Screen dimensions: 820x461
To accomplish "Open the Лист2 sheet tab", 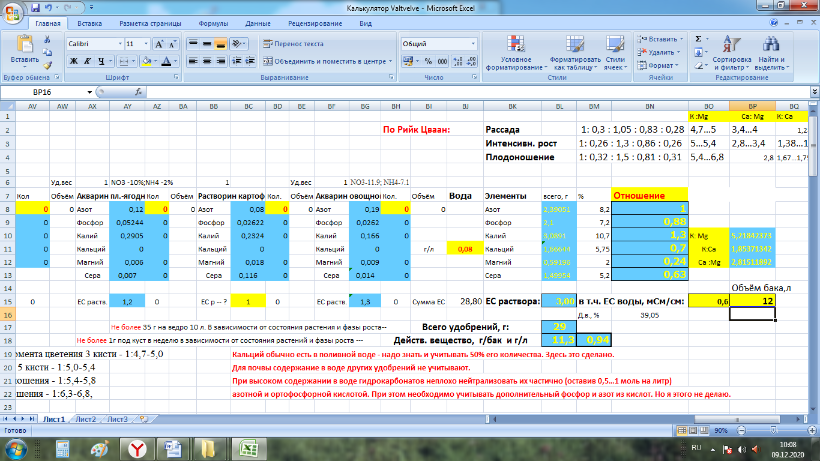I will click(x=85, y=419).
